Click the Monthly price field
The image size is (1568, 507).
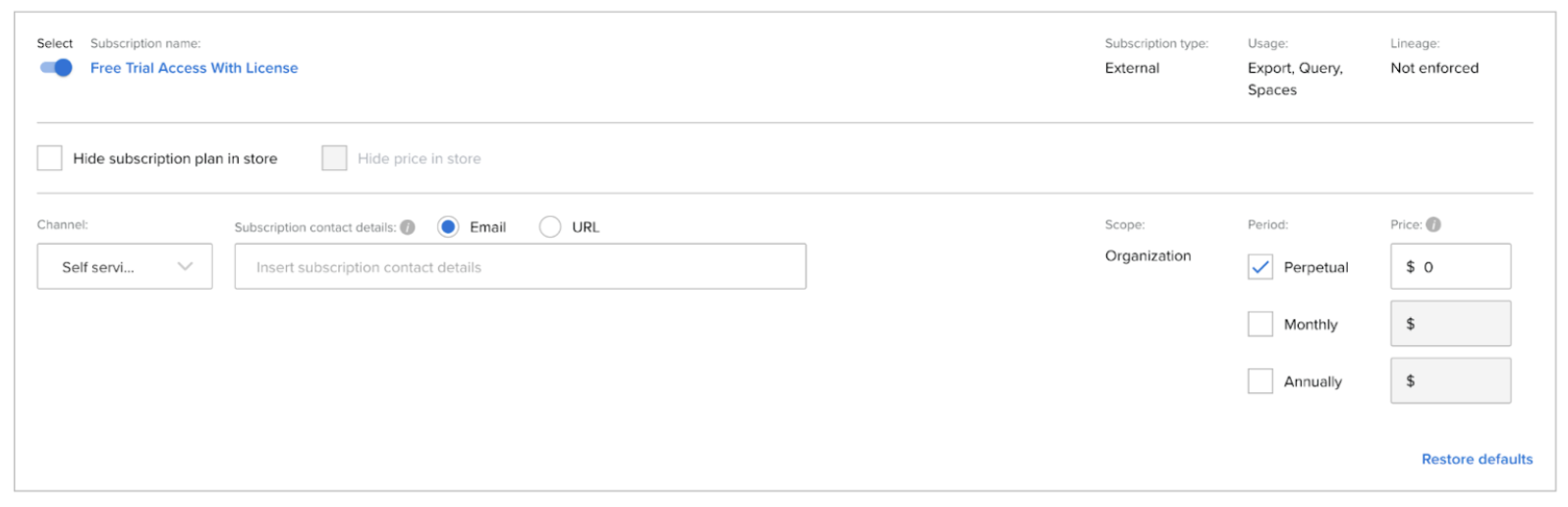click(x=1450, y=324)
